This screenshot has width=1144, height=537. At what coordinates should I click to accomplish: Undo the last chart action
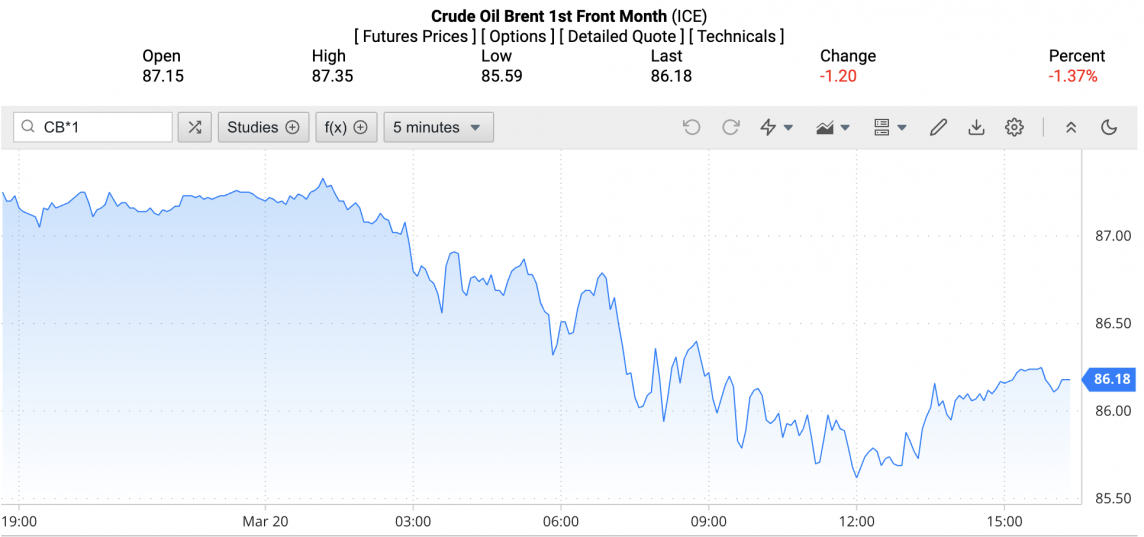point(691,127)
